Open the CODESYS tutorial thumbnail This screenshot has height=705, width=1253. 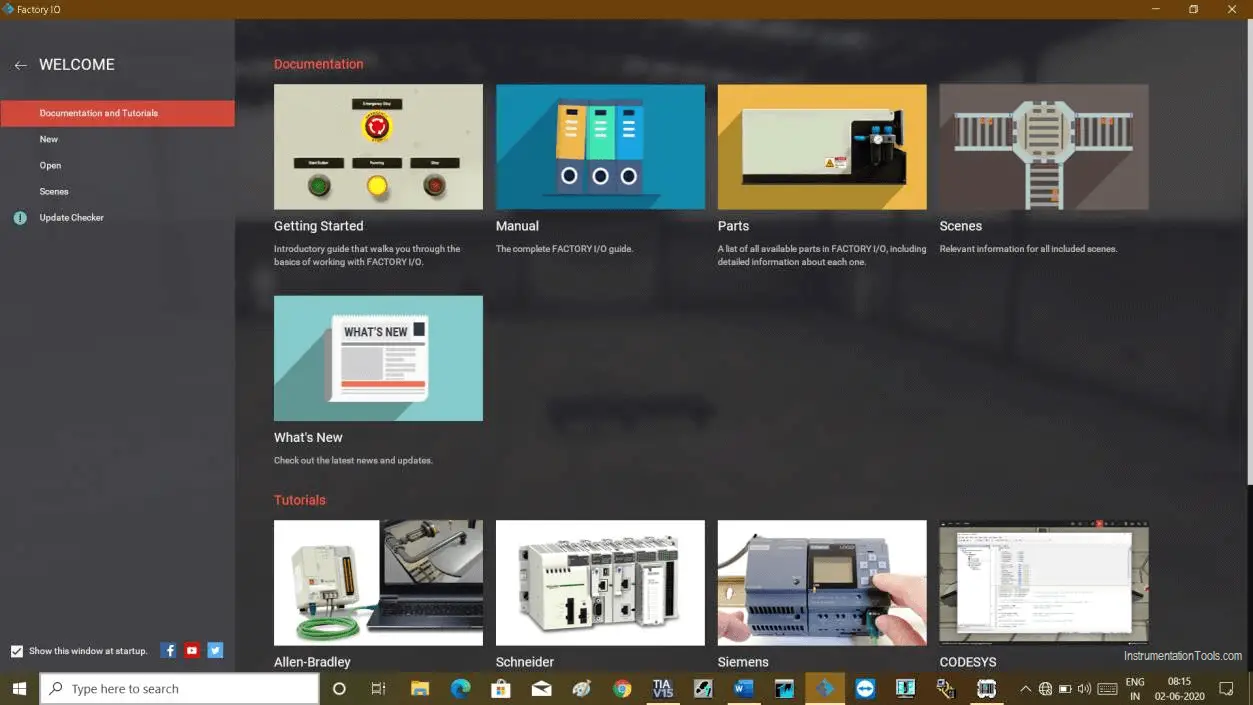1044,583
